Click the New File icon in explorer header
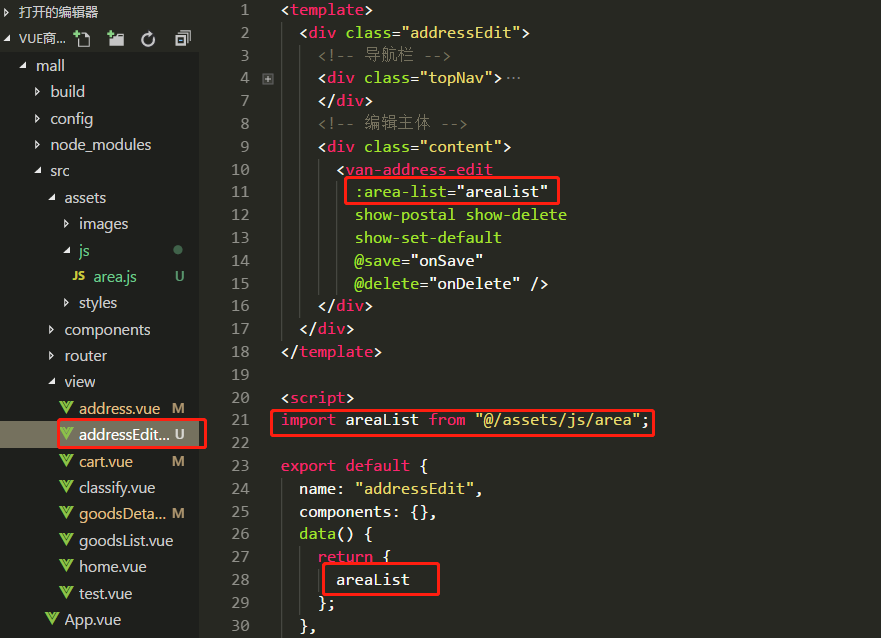 pyautogui.click(x=82, y=38)
